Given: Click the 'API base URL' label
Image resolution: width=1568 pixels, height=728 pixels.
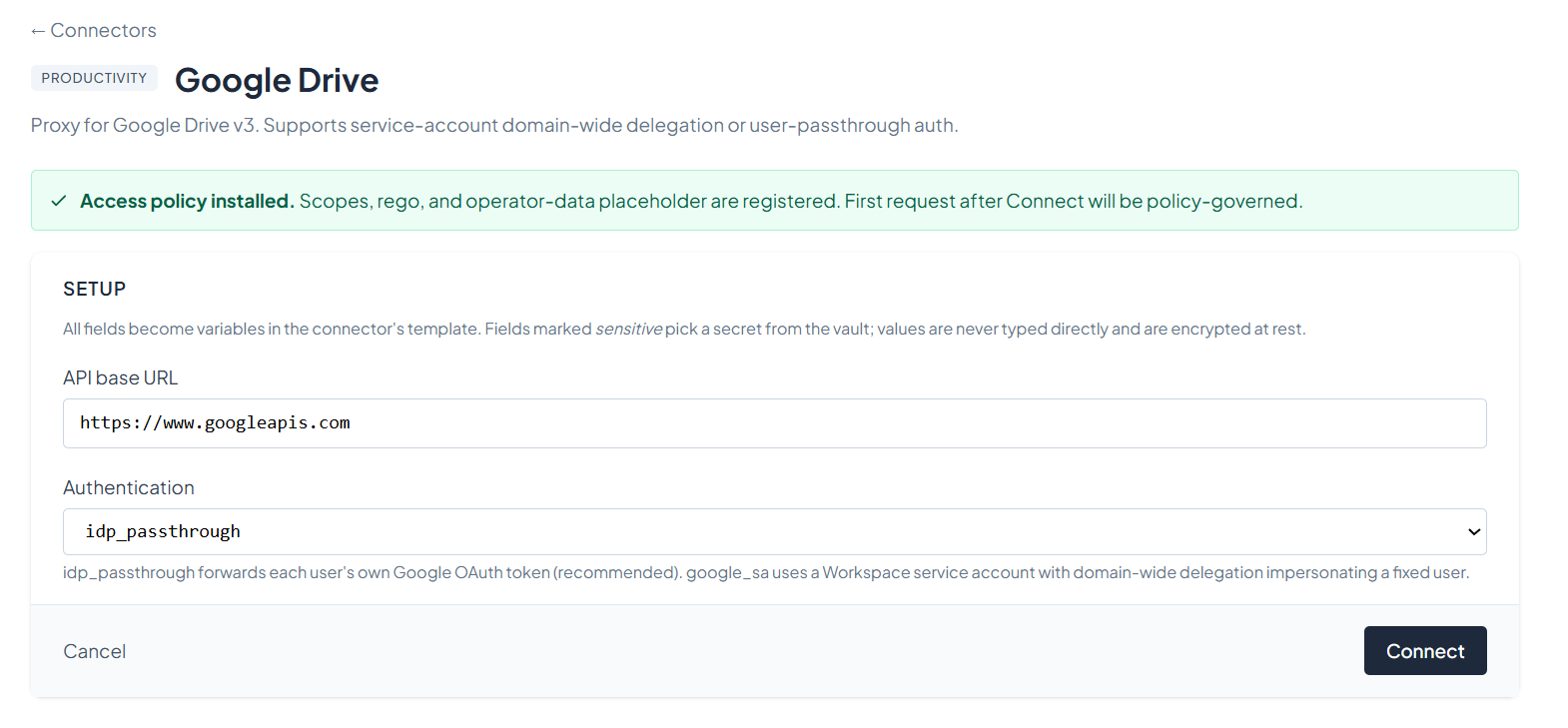Looking at the screenshot, I should click(x=121, y=378).
